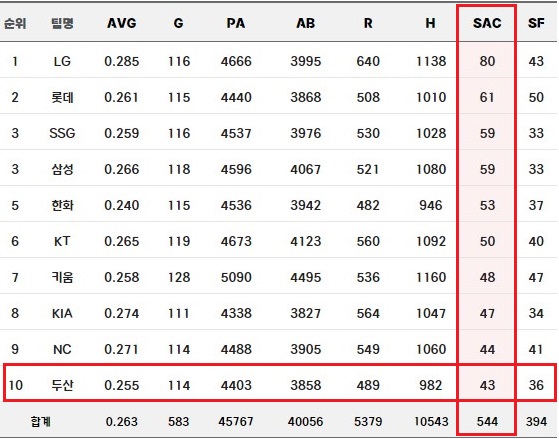559x439 pixels.
Task: Click the 순위 column header
Action: pyautogui.click(x=15, y=24)
